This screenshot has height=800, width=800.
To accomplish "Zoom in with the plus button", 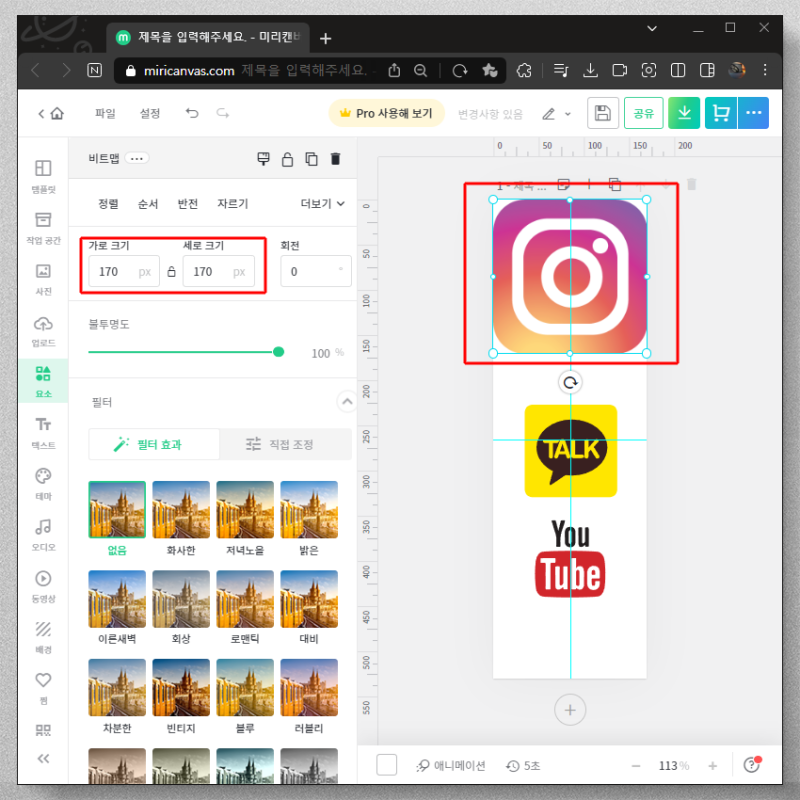I will pos(713,766).
